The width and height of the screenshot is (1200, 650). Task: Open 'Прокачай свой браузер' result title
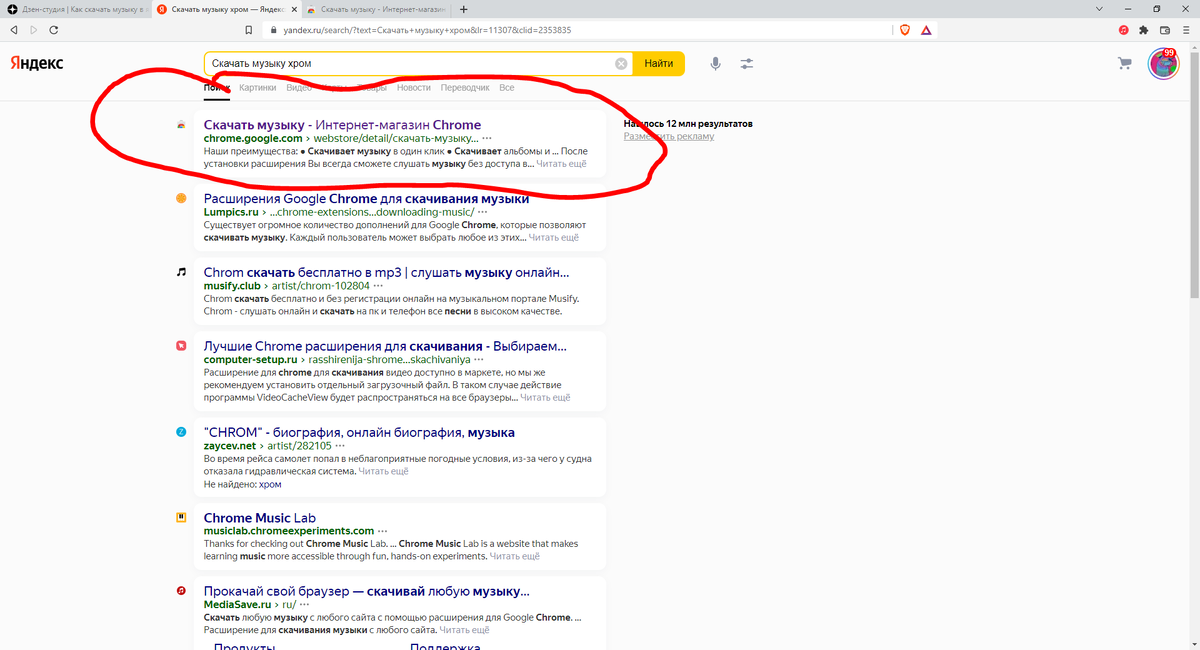[366, 591]
